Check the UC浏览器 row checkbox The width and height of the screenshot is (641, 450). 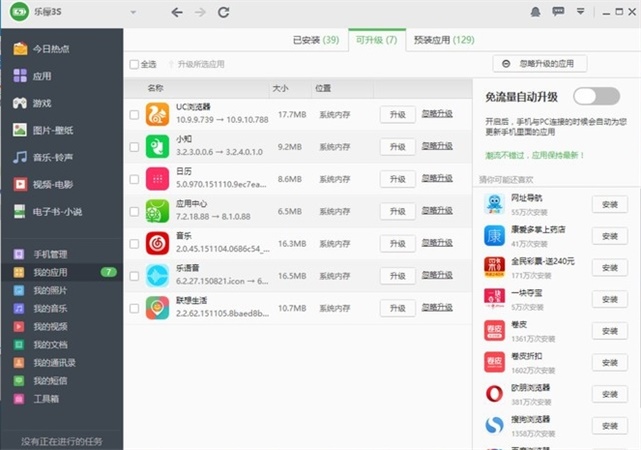(134, 114)
